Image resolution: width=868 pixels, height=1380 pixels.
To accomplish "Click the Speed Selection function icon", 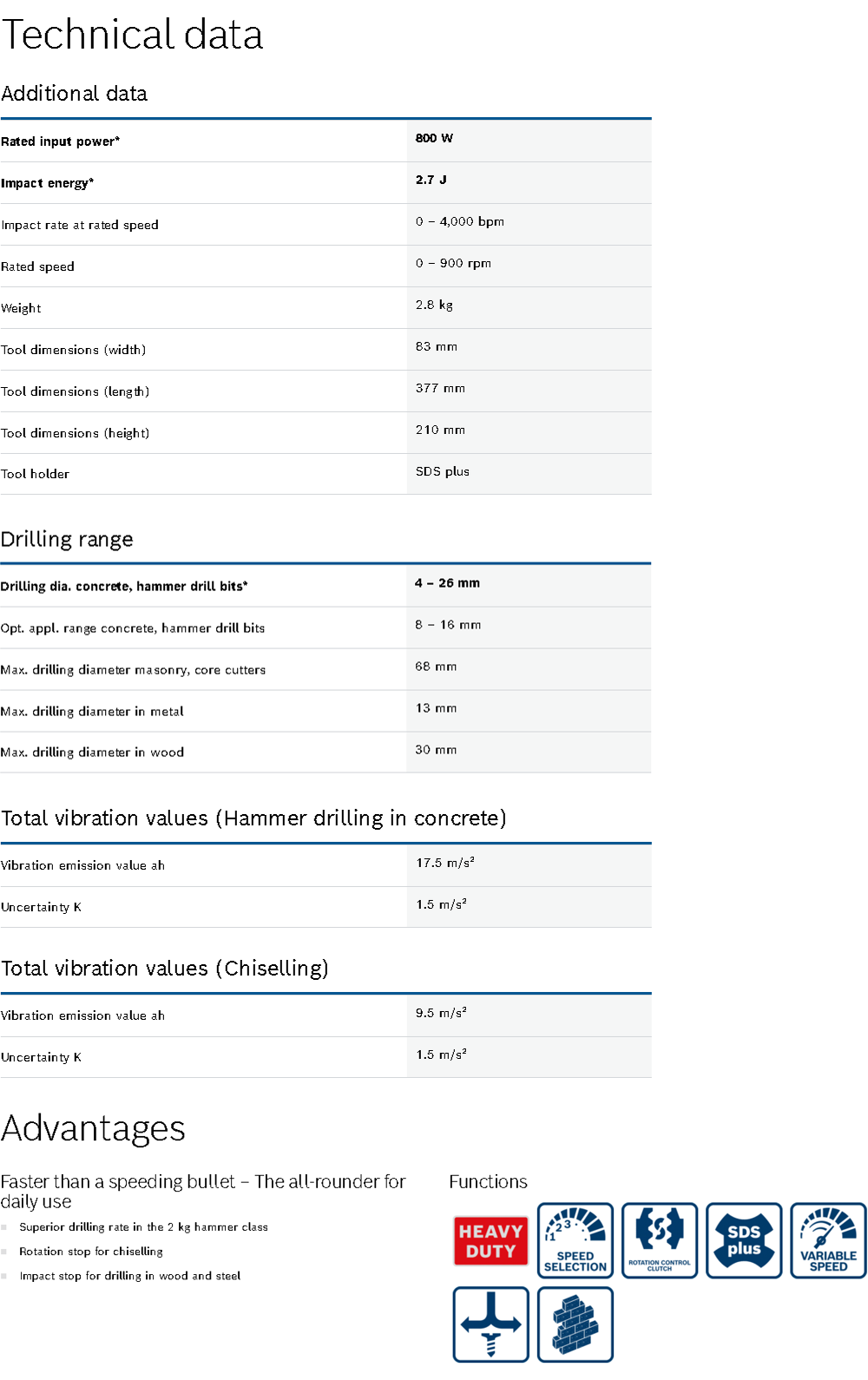I will (x=575, y=1240).
